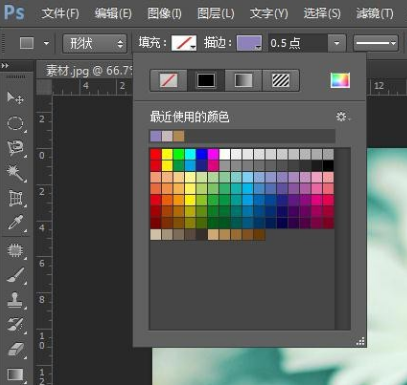Choose the Solid Color stroke option

[206, 80]
